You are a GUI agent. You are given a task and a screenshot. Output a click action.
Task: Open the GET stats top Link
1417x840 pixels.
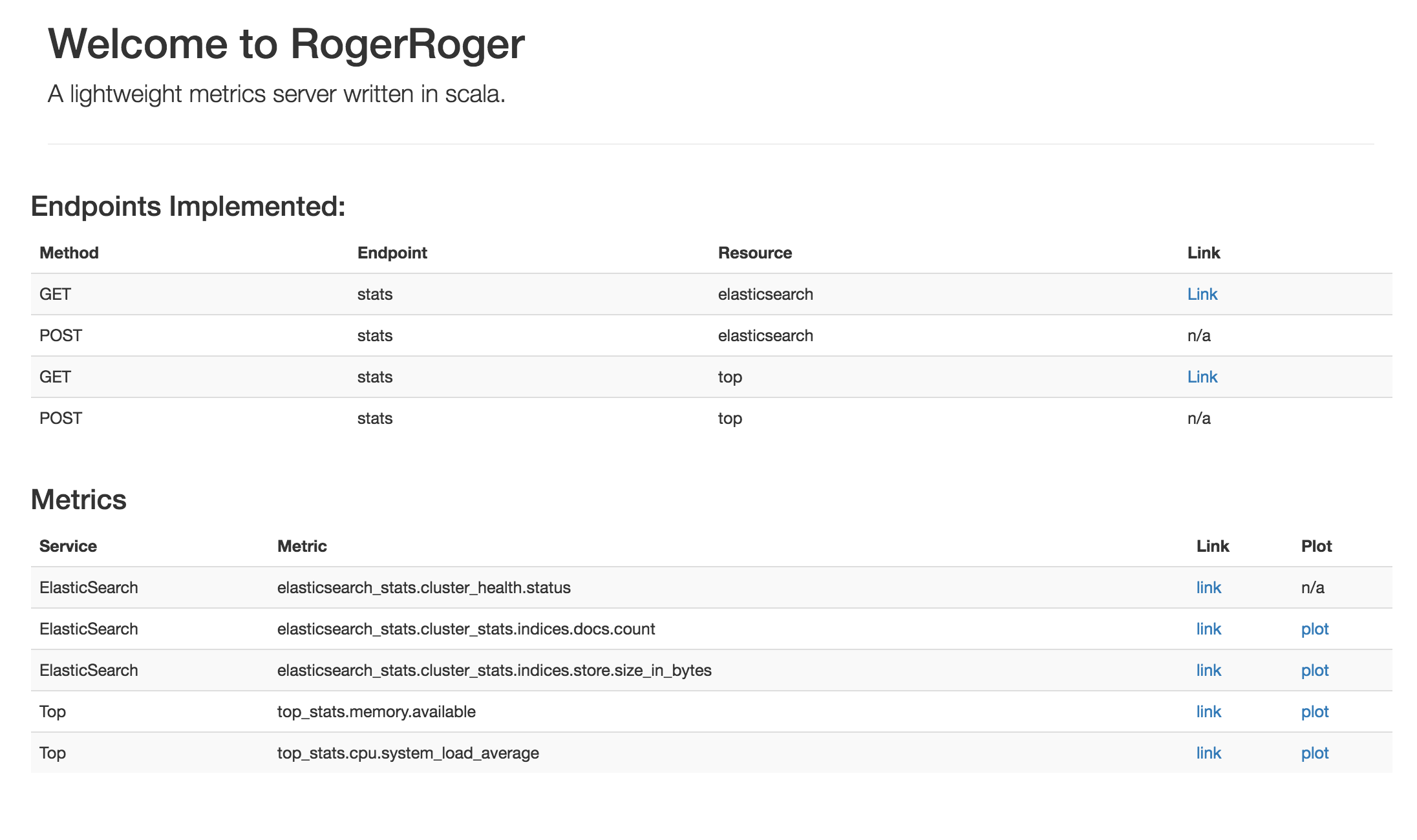click(1202, 377)
